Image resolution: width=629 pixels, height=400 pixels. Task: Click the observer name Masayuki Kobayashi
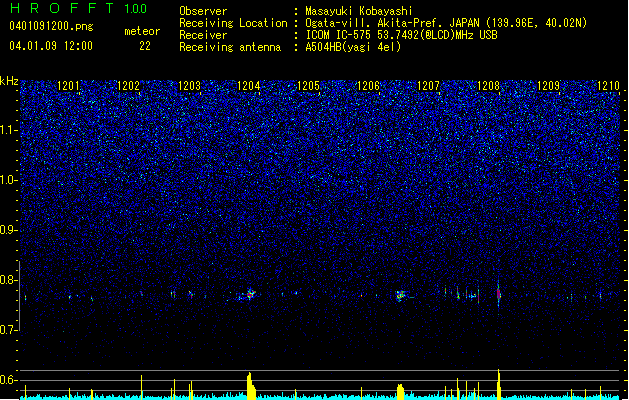coord(359,11)
